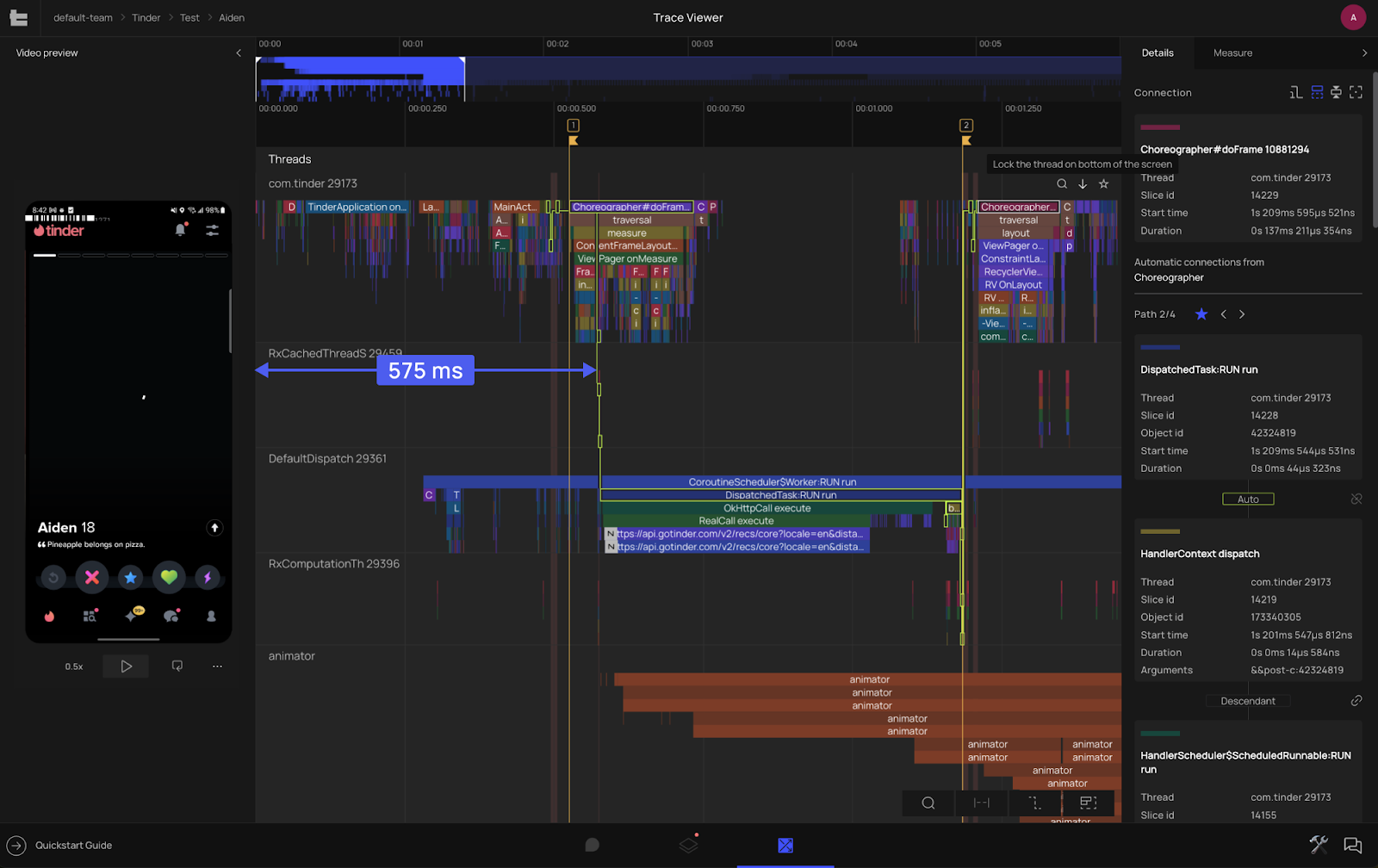The height and width of the screenshot is (868, 1378).
Task: Click the video comment/annotate icon
Action: point(177,666)
